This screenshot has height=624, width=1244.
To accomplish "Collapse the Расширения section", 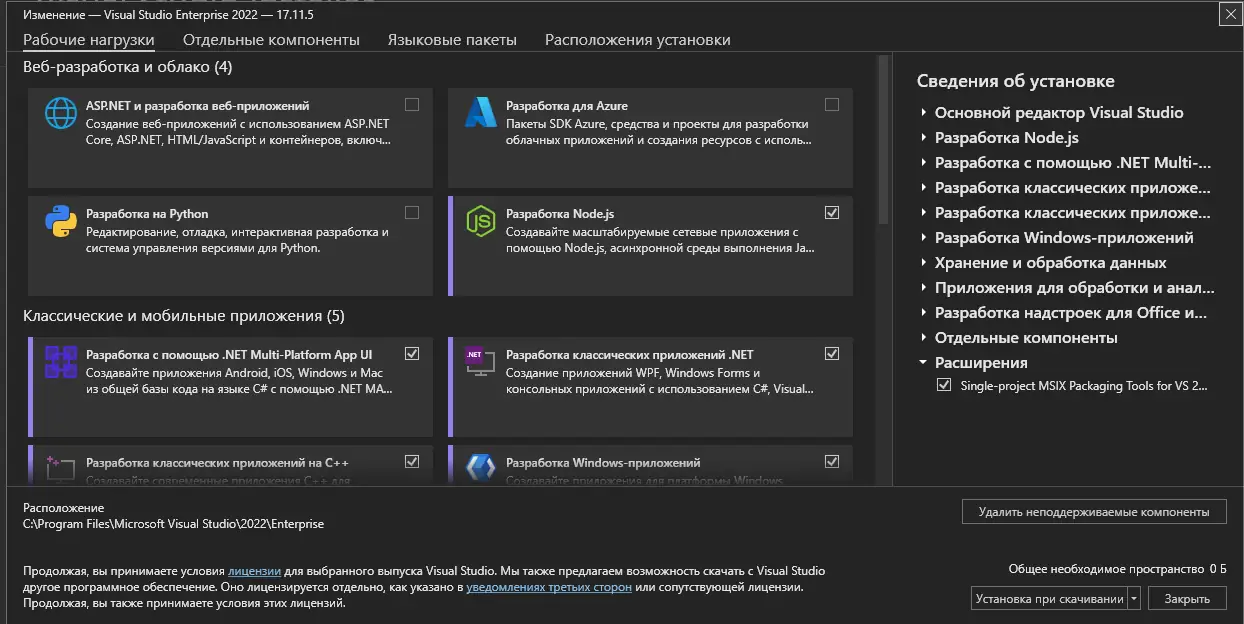I will (x=924, y=363).
